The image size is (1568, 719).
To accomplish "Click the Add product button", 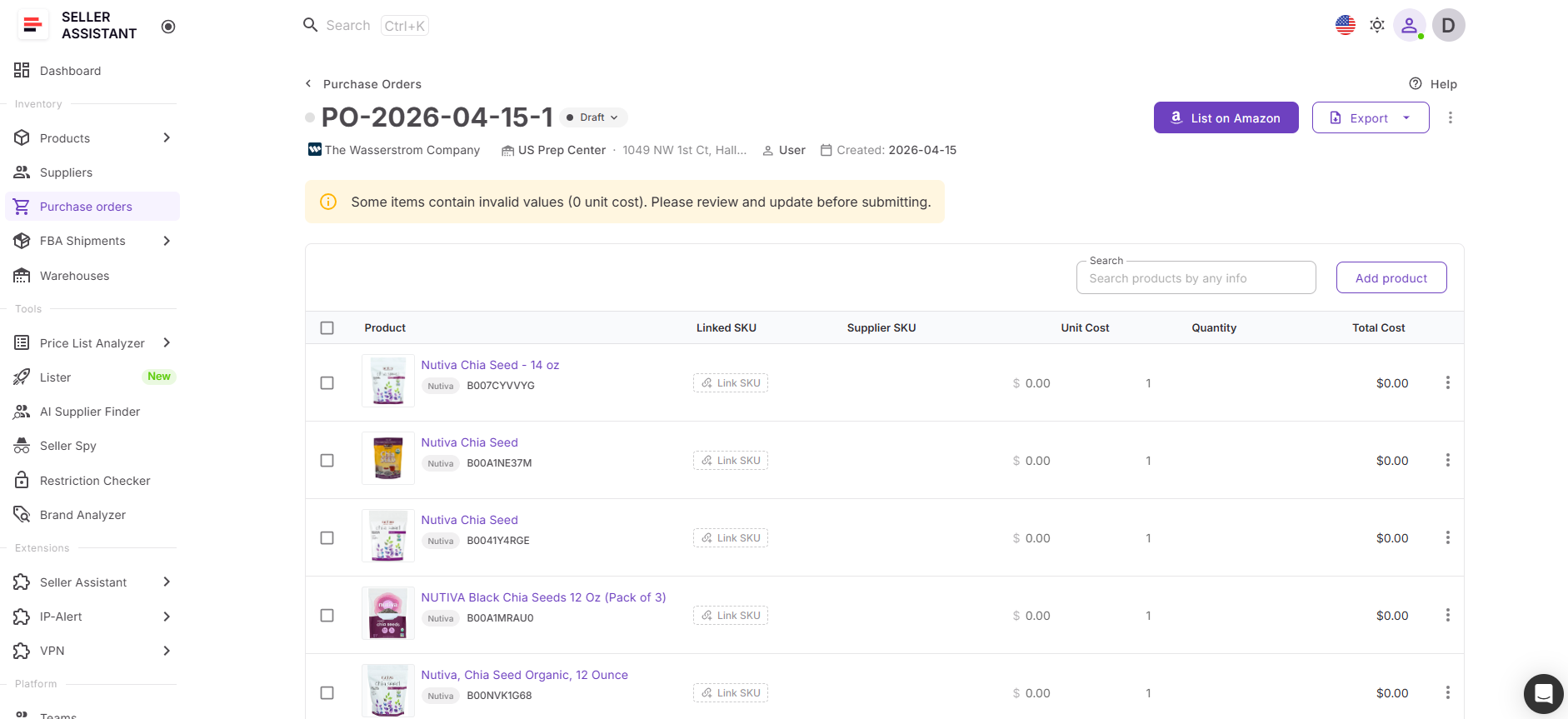I will (1391, 277).
